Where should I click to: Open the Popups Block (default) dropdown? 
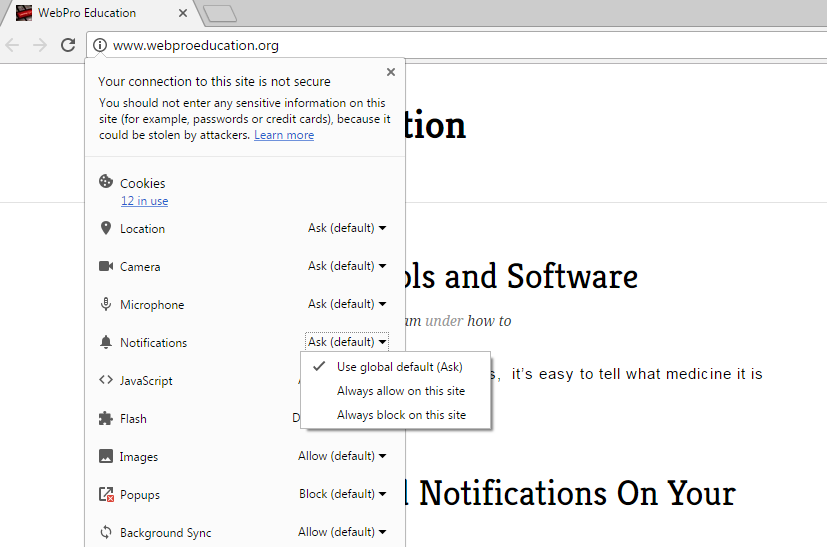click(x=342, y=494)
